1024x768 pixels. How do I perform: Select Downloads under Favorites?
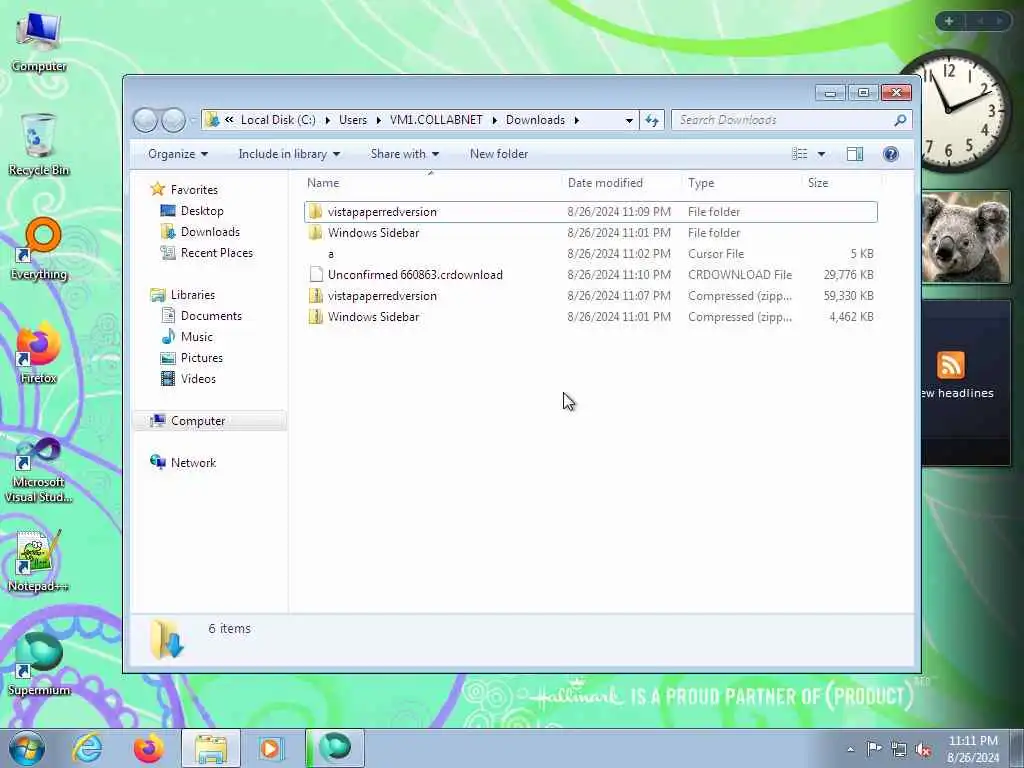click(x=210, y=232)
